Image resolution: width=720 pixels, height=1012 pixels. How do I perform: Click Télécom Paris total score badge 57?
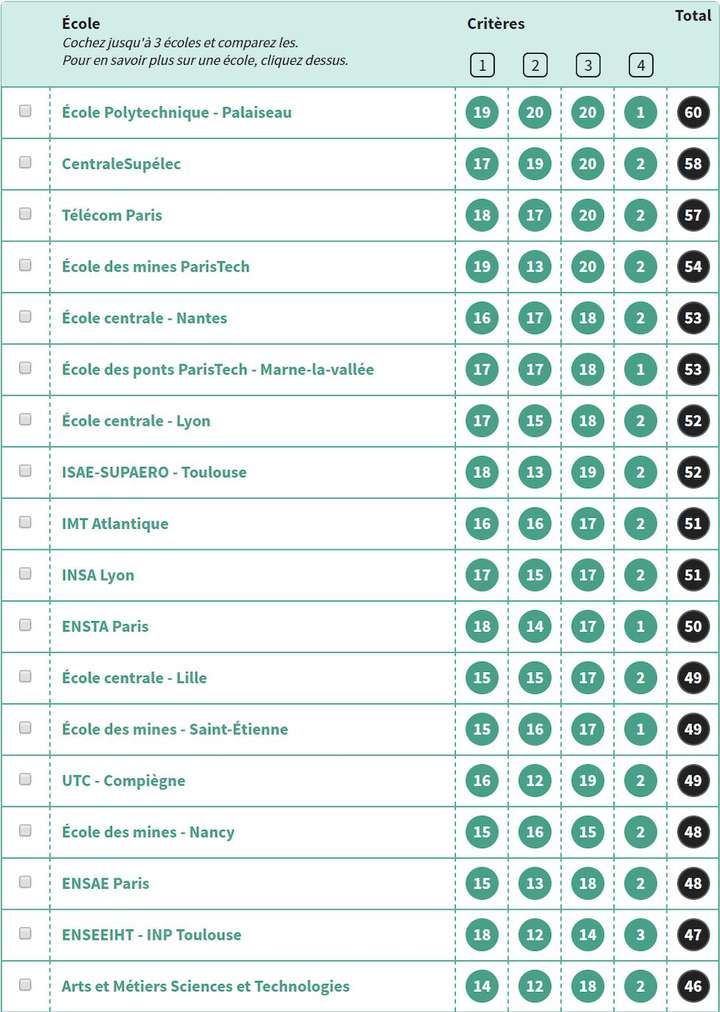[693, 215]
